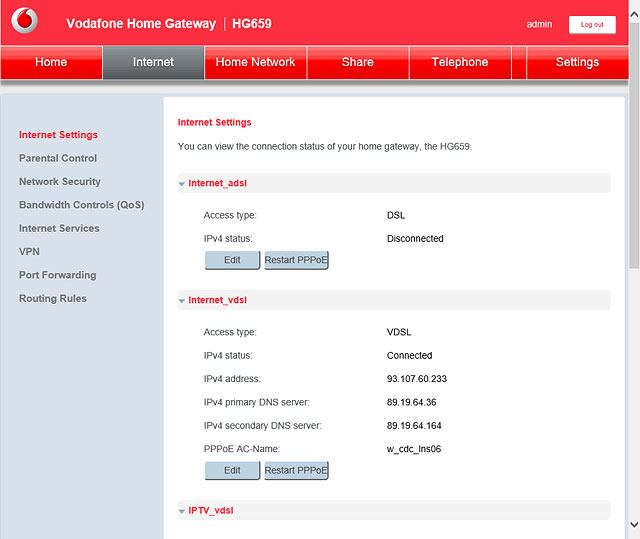Screen dimensions: 640x539
Task: Collapse the Internet_vdsl section arrow
Action: (x=182, y=301)
